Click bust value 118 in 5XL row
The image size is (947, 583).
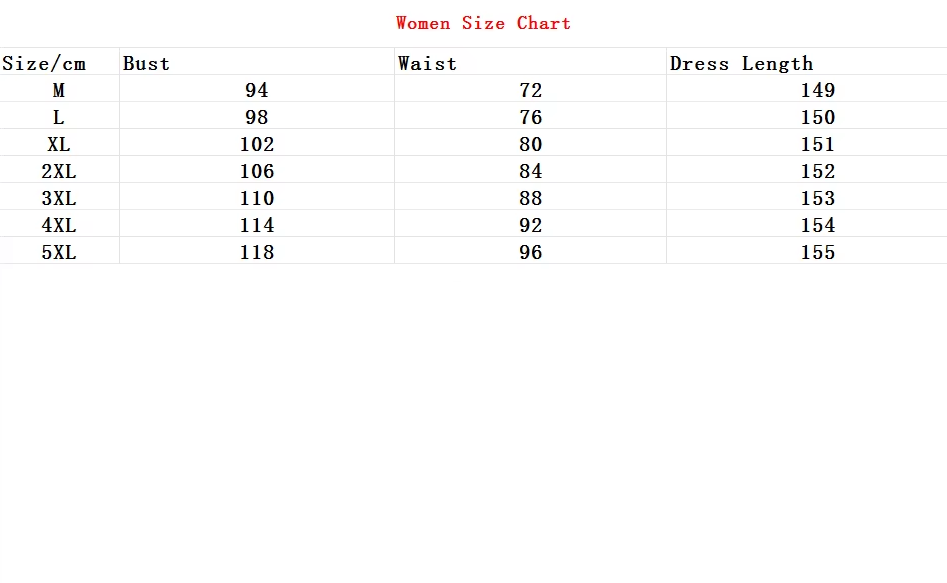pyautogui.click(x=257, y=253)
